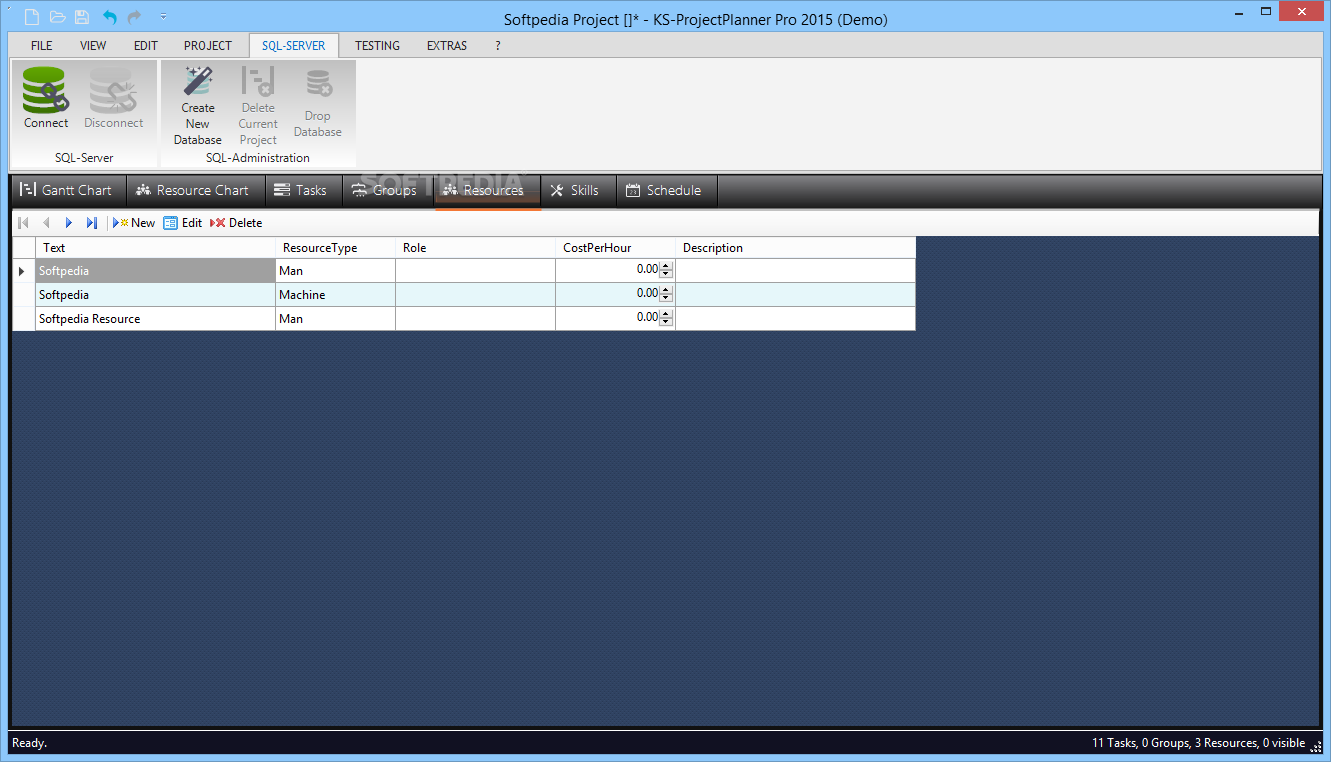Create New Database with wand icon
The image size is (1331, 762).
pos(198,106)
